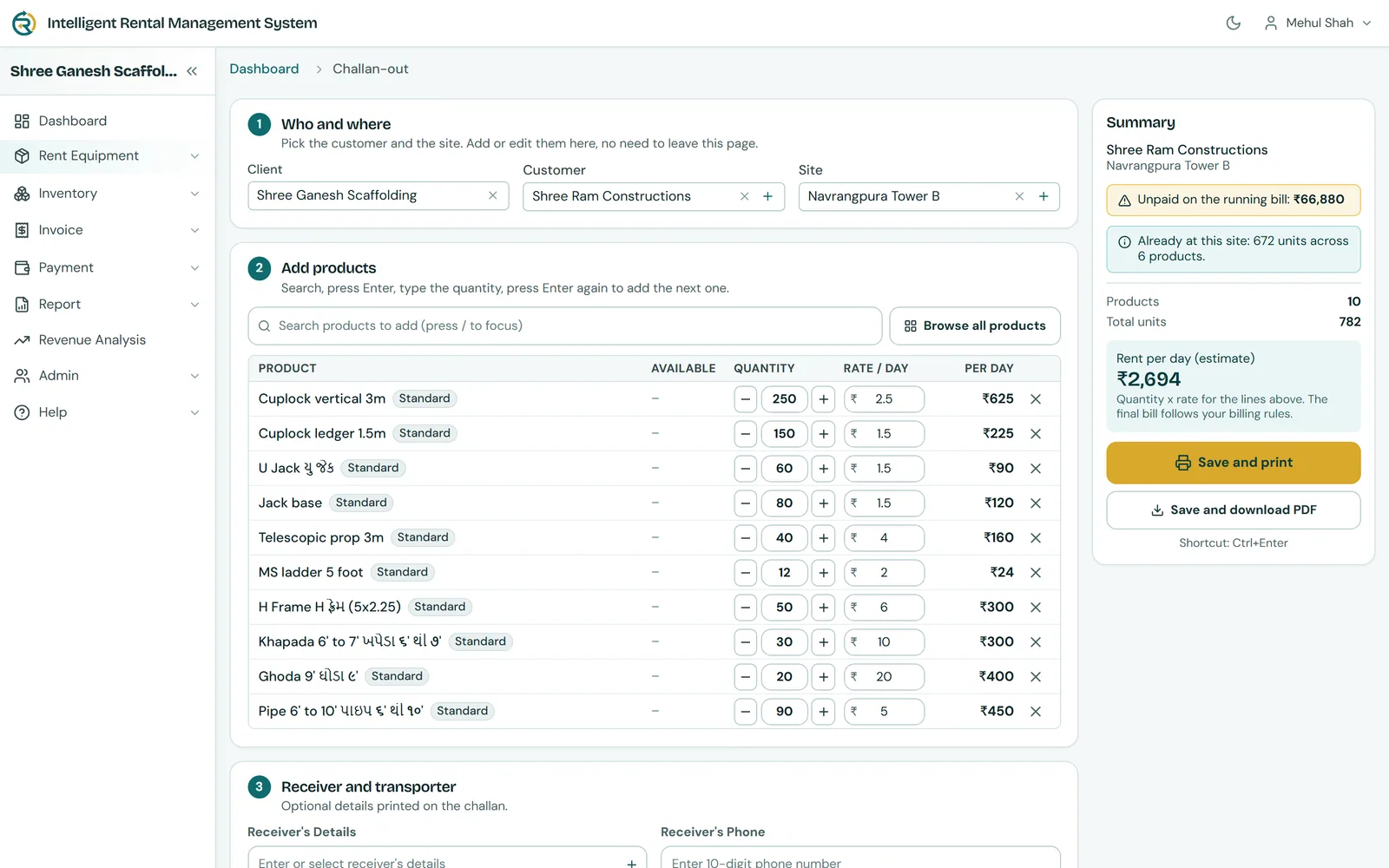Remove the Jack base row
The image size is (1389, 868).
click(x=1036, y=503)
